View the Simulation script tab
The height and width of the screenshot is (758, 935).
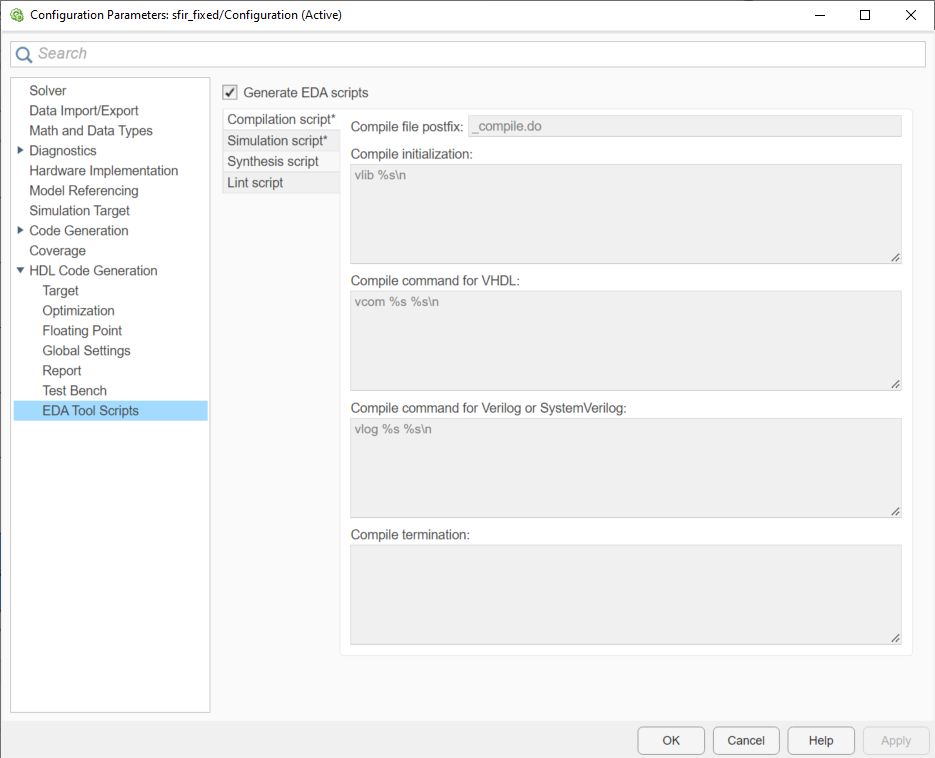(x=278, y=140)
